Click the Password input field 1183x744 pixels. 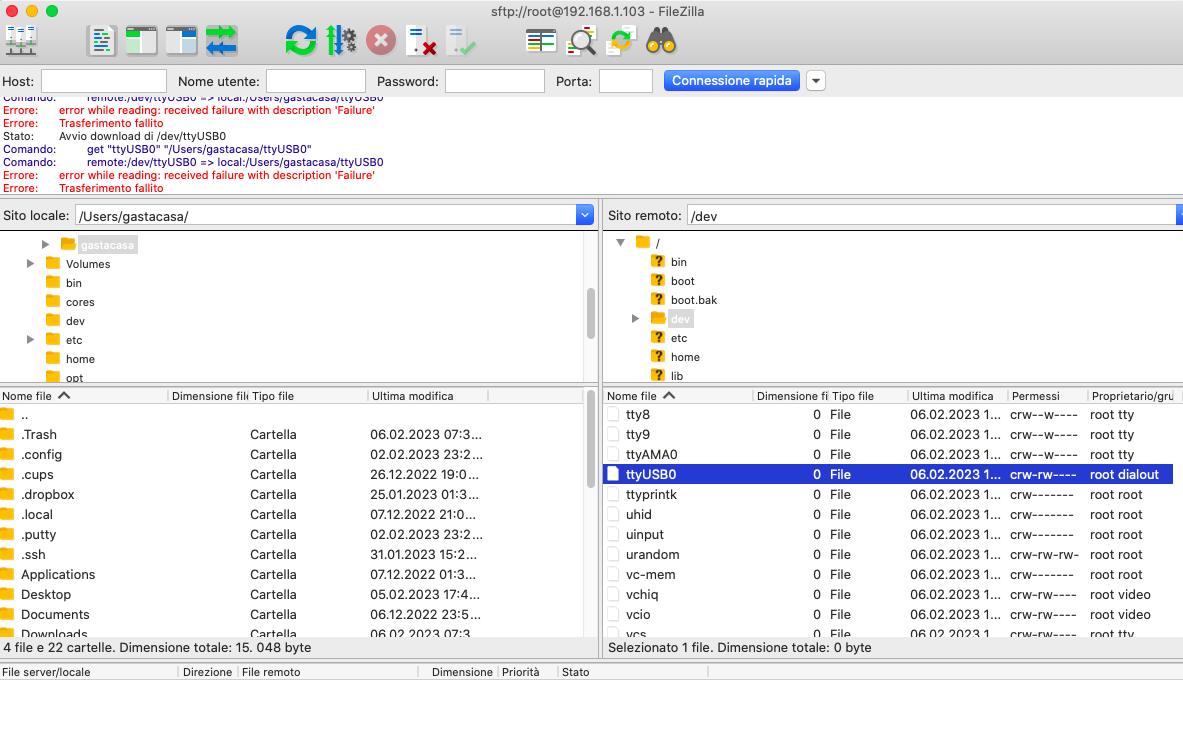495,81
